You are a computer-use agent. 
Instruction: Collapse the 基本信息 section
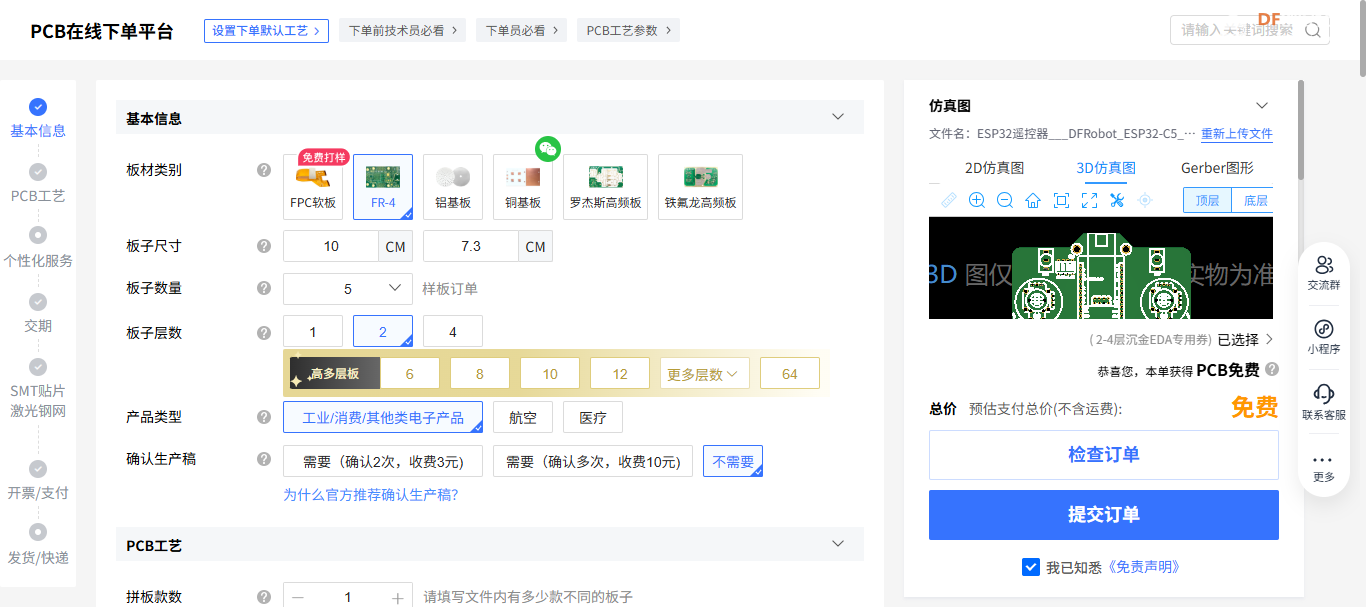tap(838, 117)
